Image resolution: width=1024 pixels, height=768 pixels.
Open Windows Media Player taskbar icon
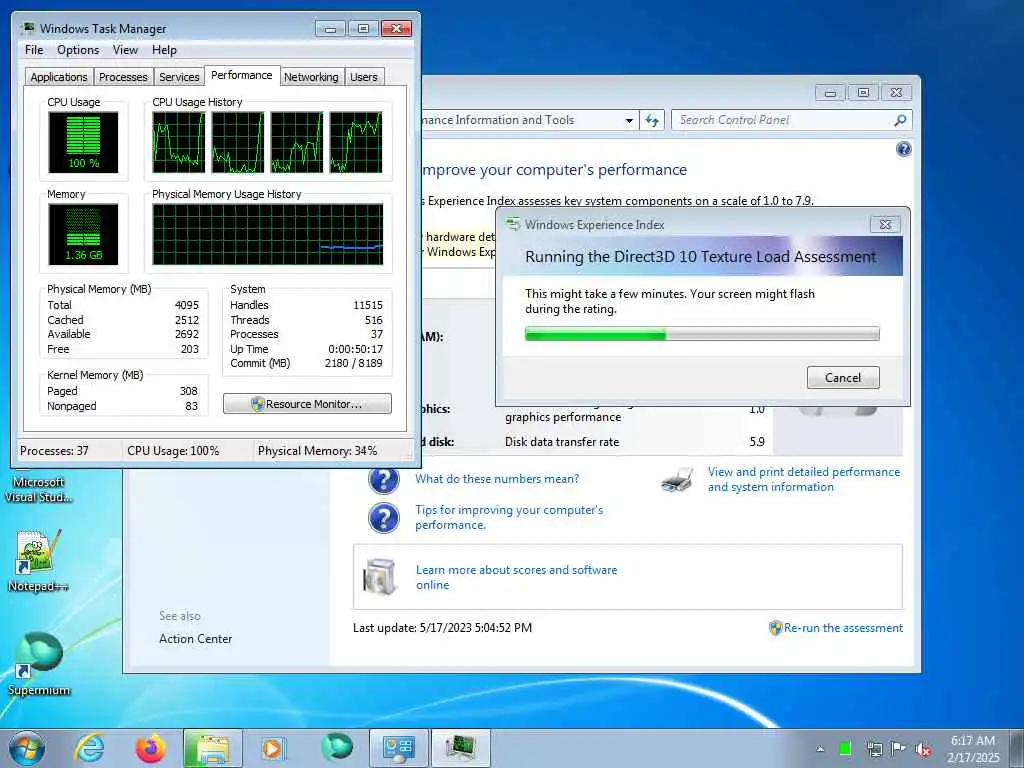(273, 748)
